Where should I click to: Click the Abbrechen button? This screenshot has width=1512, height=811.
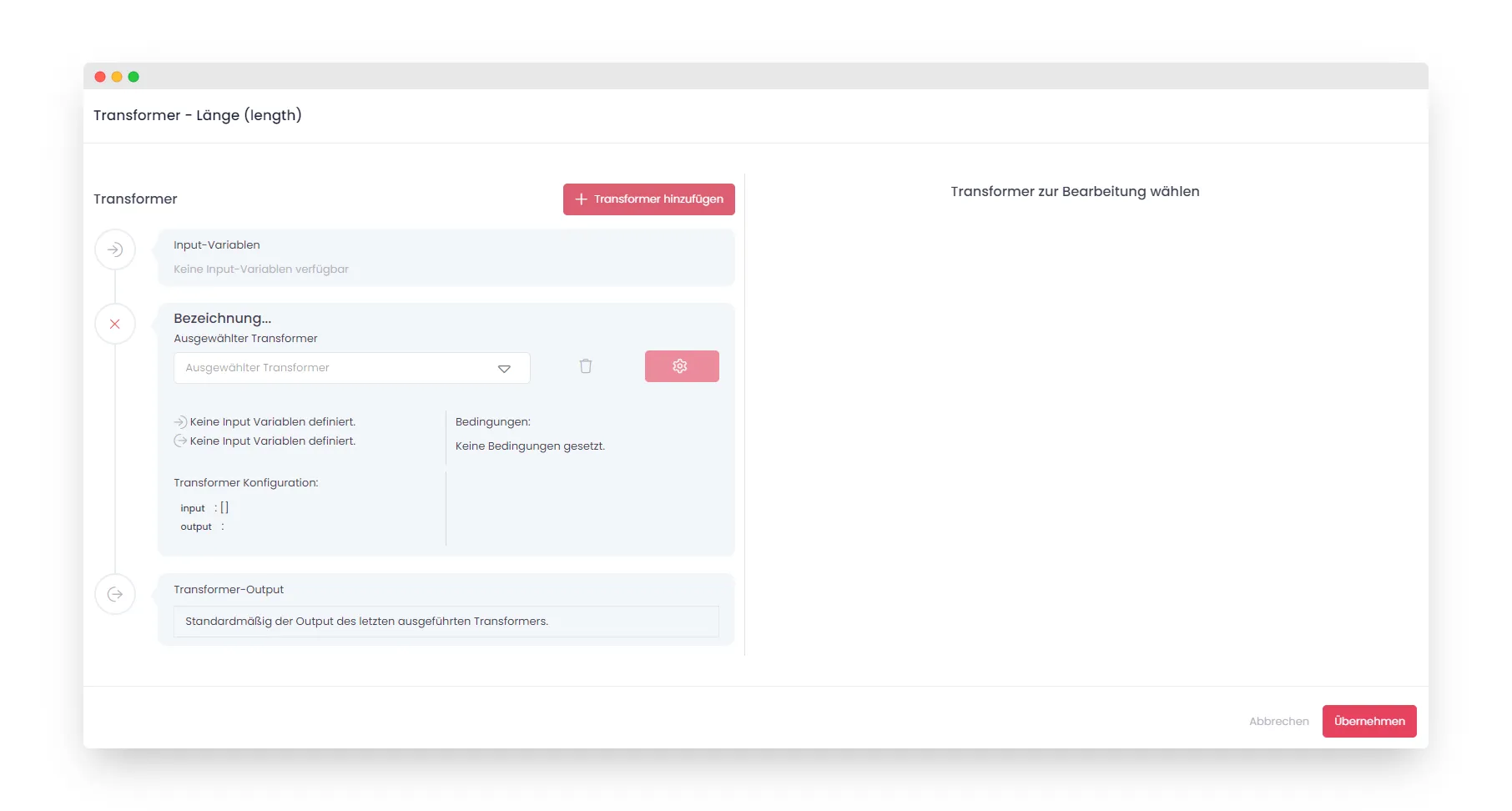pyautogui.click(x=1279, y=721)
